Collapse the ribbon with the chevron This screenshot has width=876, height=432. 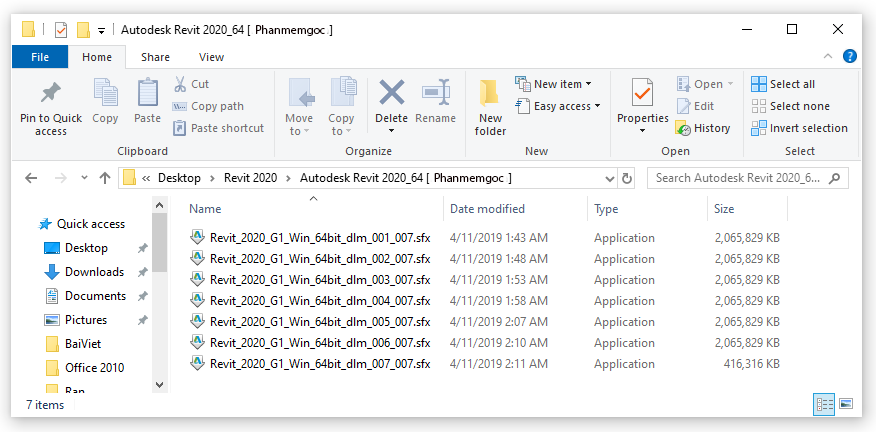coord(827,56)
